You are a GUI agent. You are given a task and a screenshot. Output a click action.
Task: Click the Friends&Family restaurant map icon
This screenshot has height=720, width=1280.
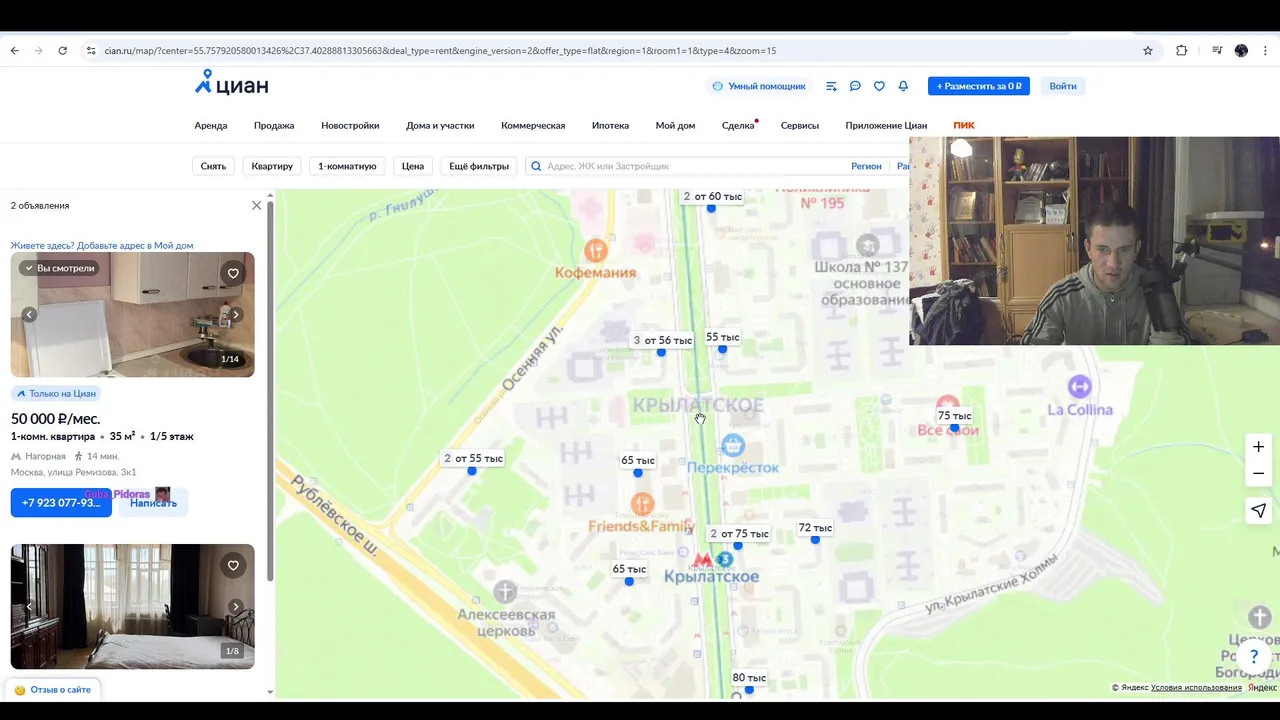click(642, 504)
